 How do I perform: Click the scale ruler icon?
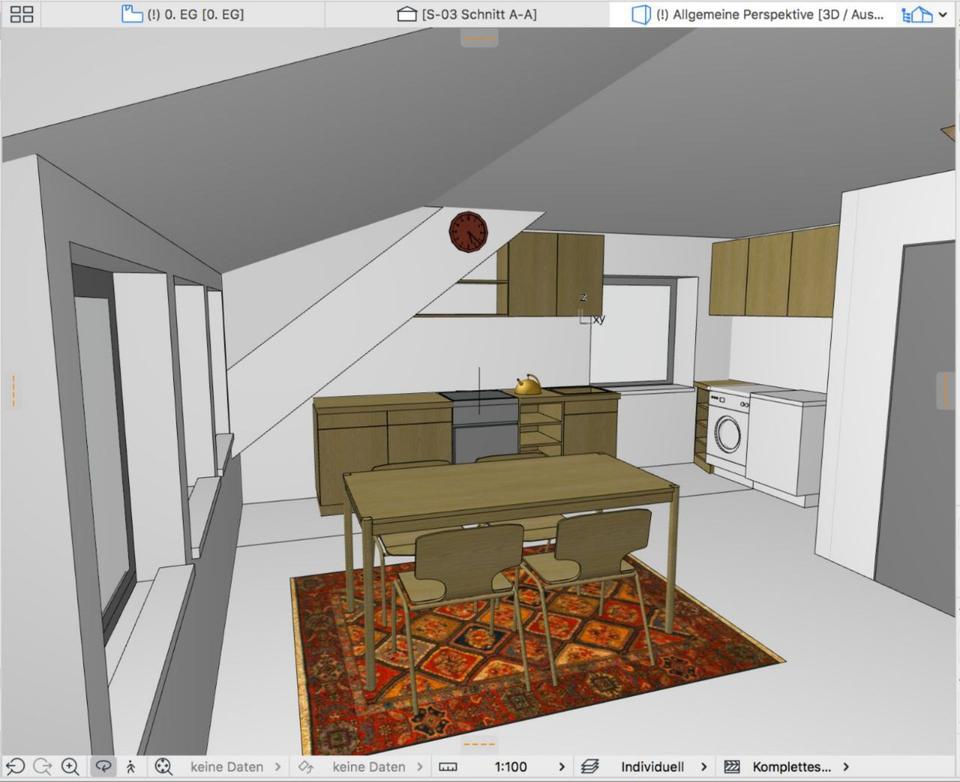pos(448,767)
